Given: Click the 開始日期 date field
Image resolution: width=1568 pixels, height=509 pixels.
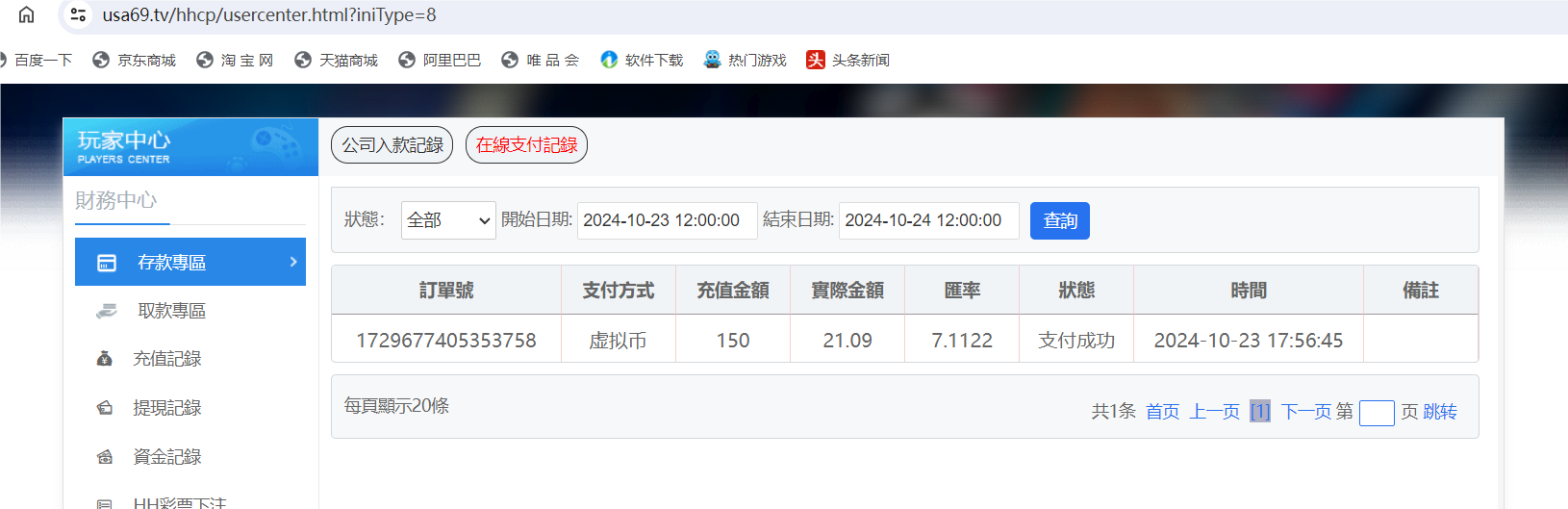Looking at the screenshot, I should 668,220.
